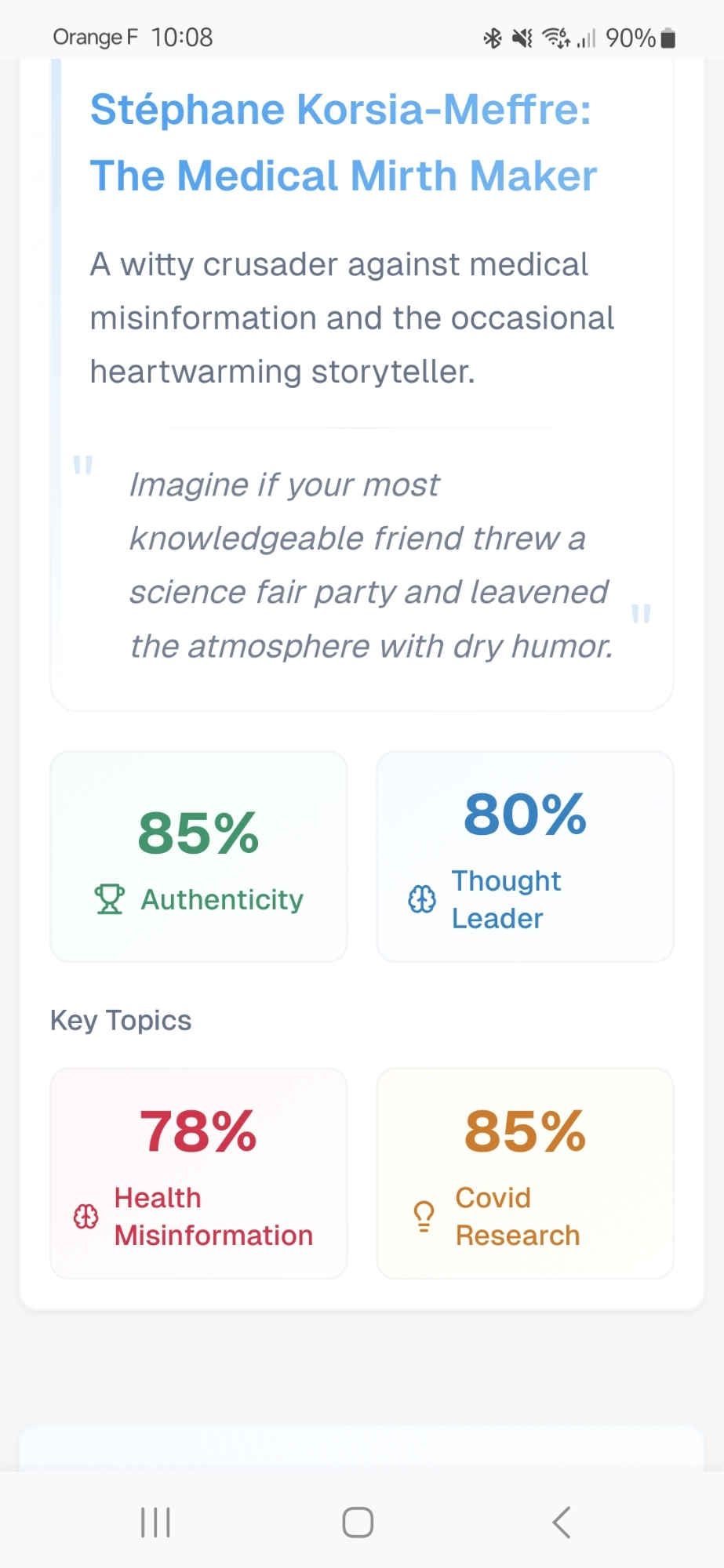
Task: Tap the brain icon beside Thought Leader
Action: 422,899
